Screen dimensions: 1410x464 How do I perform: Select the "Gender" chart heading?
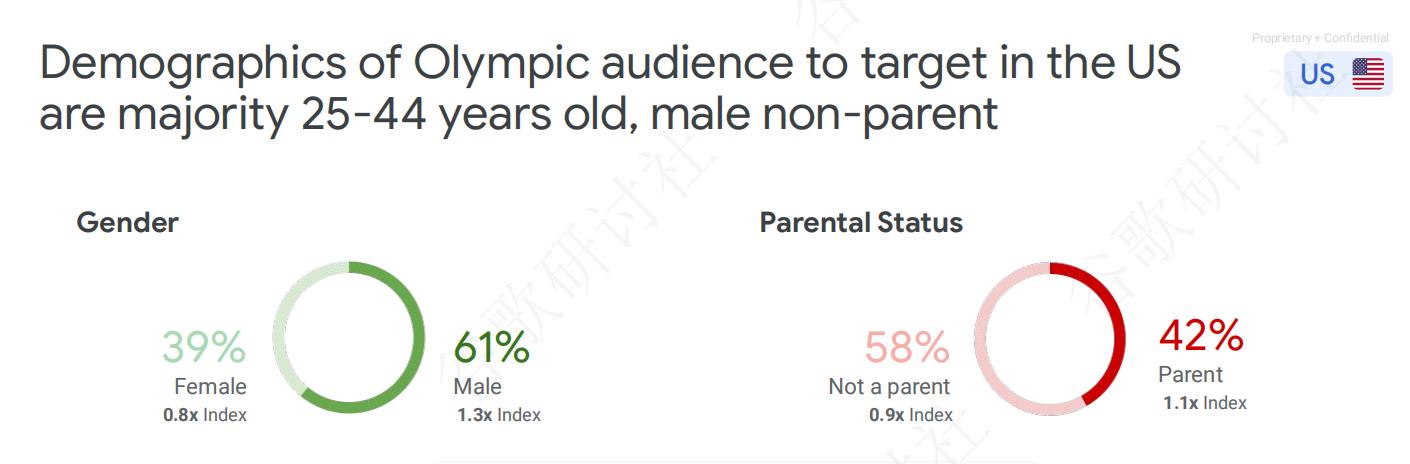point(127,222)
